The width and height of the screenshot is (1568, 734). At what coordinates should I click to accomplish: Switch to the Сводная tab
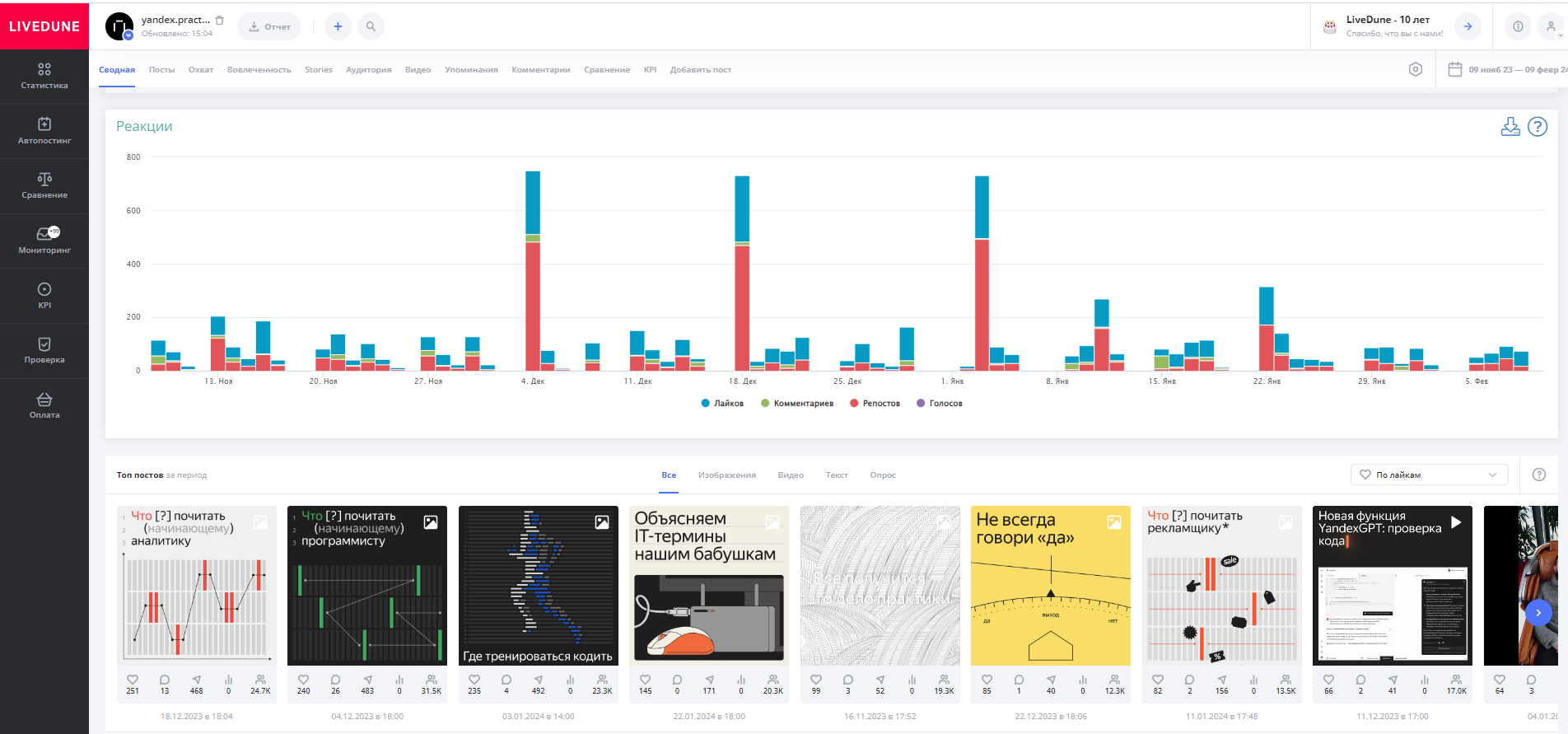[x=117, y=70]
